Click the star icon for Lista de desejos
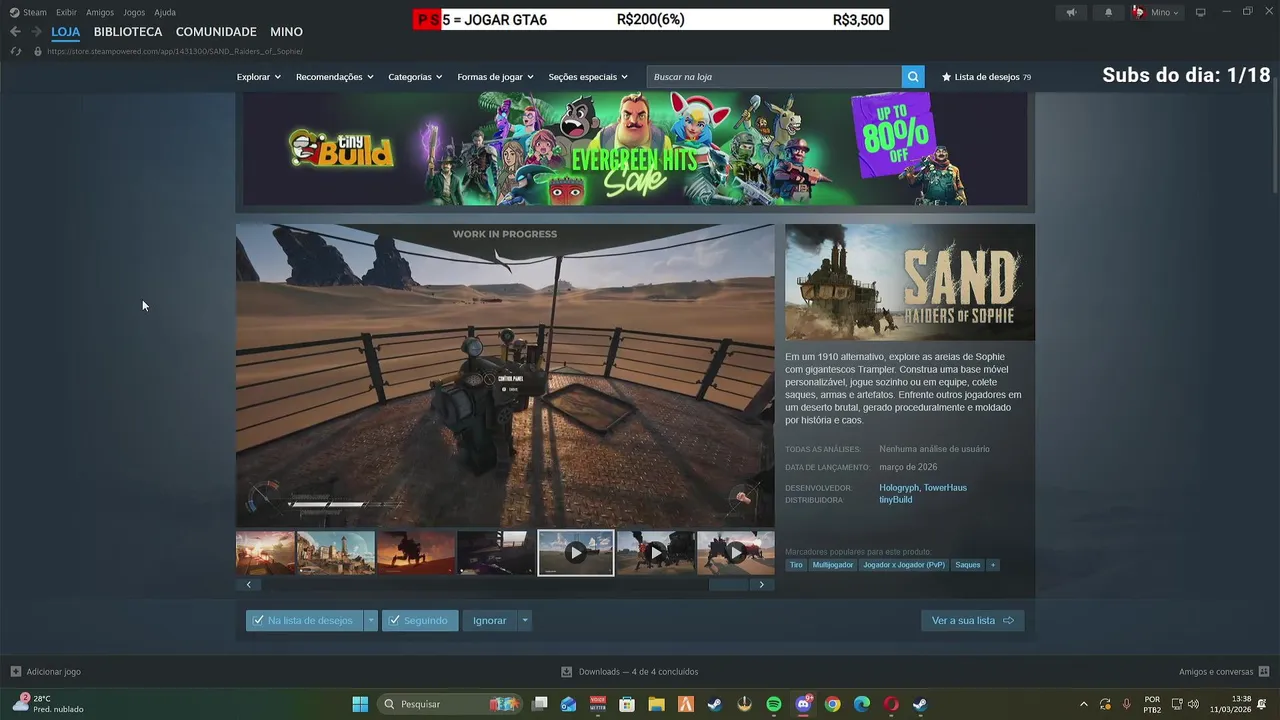The image size is (1280, 720). [947, 77]
